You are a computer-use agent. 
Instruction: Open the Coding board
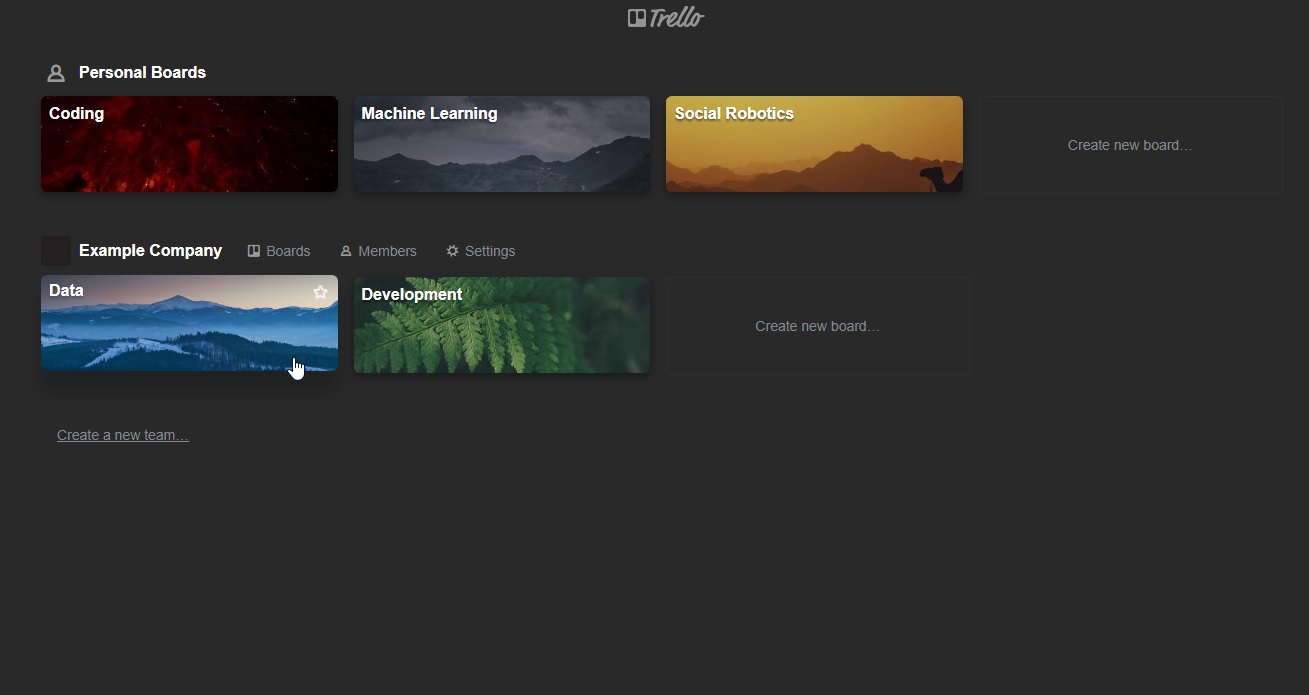(189, 144)
